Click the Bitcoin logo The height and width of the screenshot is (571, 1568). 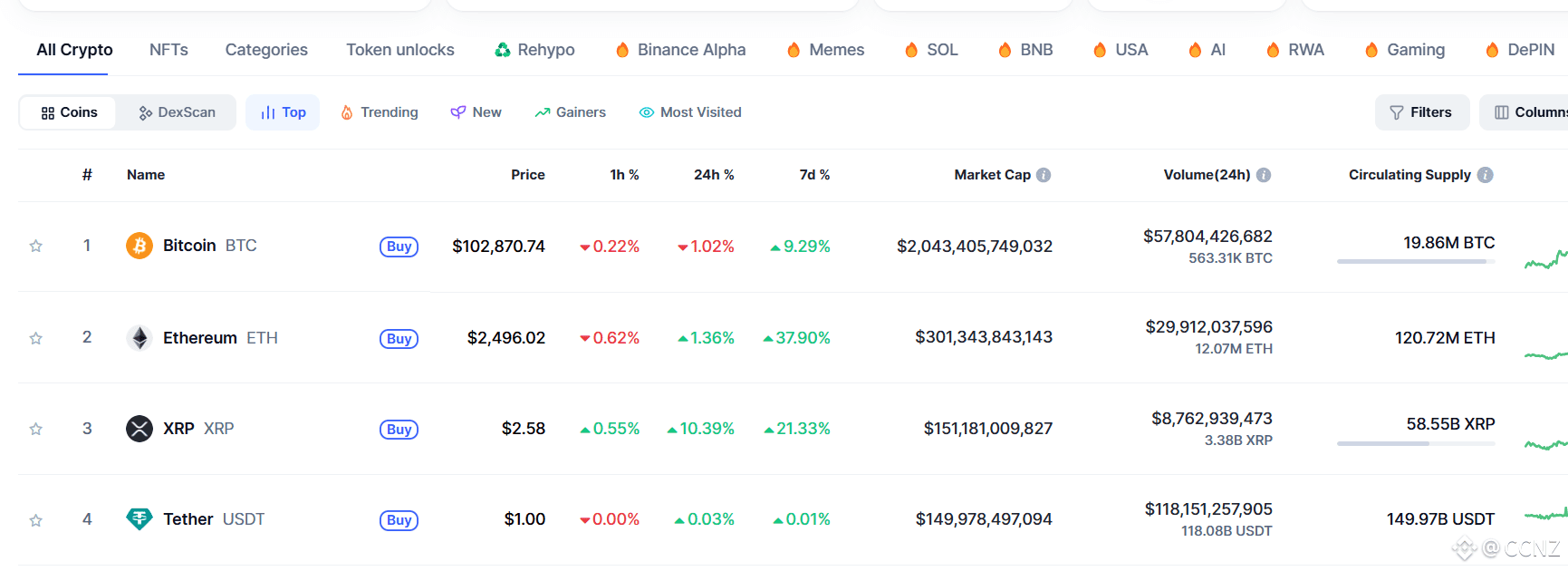click(x=139, y=245)
